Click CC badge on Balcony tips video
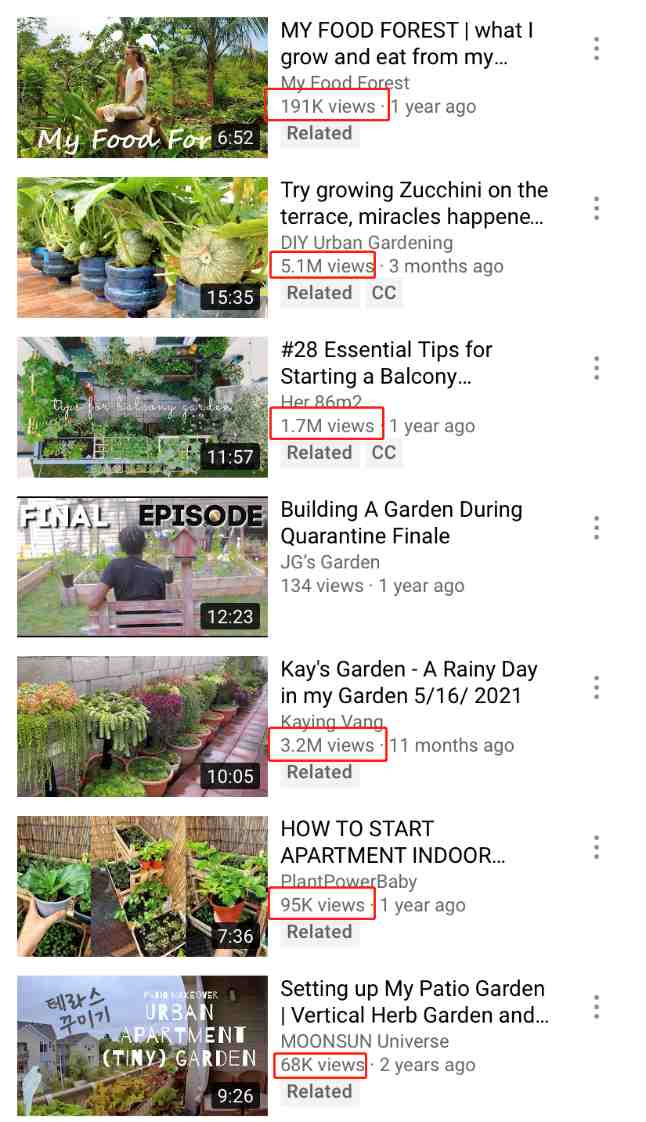This screenshot has height=1122, width=646. [x=384, y=453]
